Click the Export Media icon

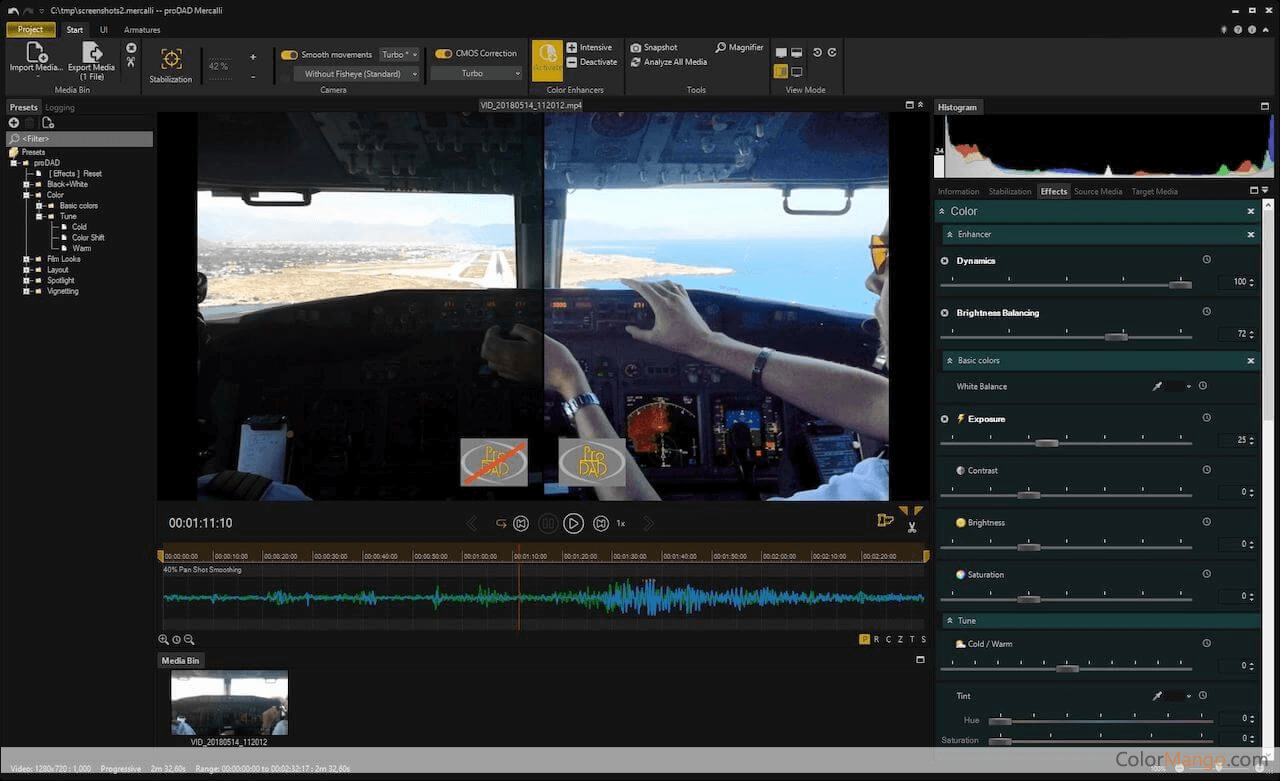91,54
